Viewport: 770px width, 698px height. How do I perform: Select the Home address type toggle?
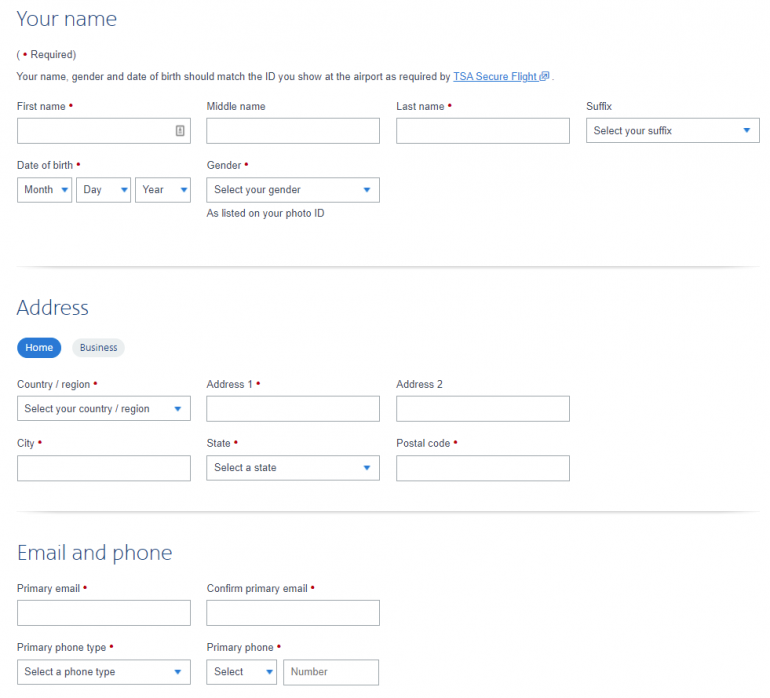click(39, 348)
